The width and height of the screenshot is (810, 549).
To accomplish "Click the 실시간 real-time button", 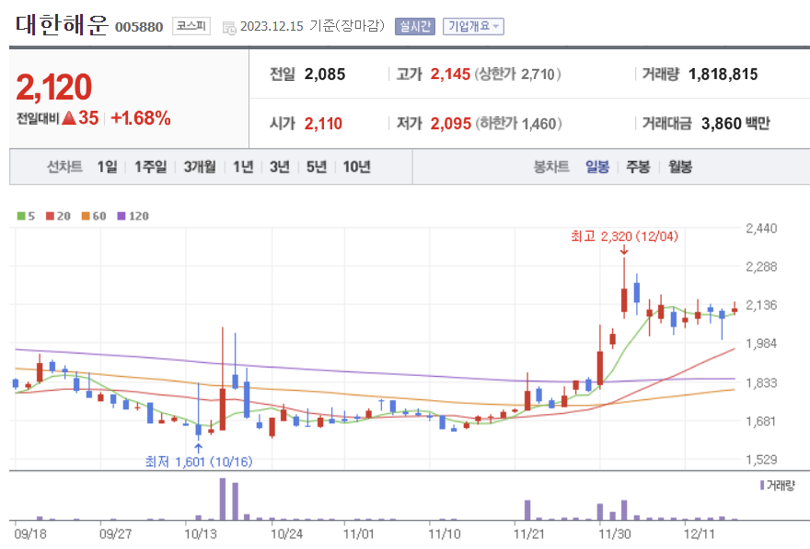I will pos(415,26).
